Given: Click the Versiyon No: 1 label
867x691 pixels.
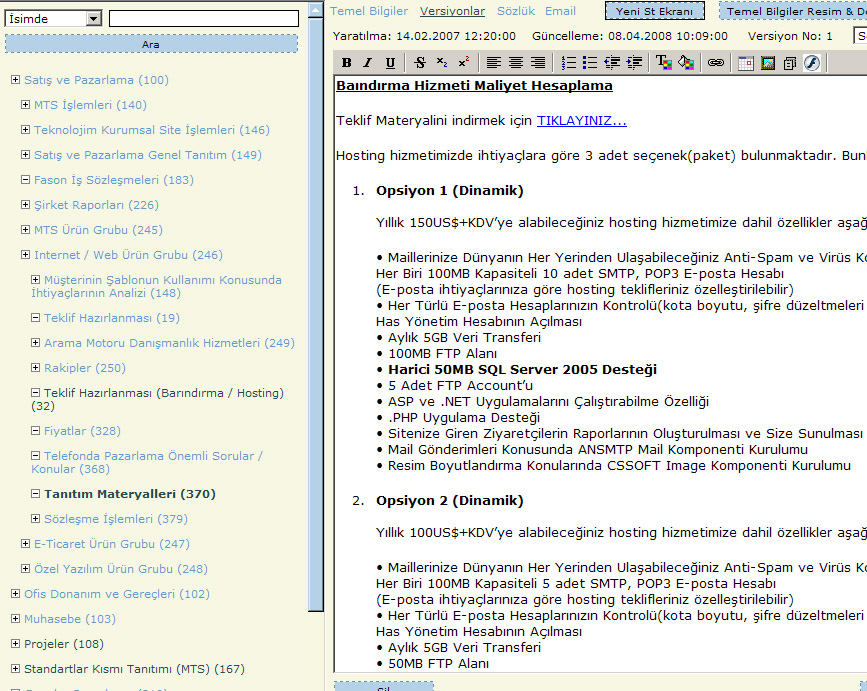Looking at the screenshot, I should [x=790, y=36].
